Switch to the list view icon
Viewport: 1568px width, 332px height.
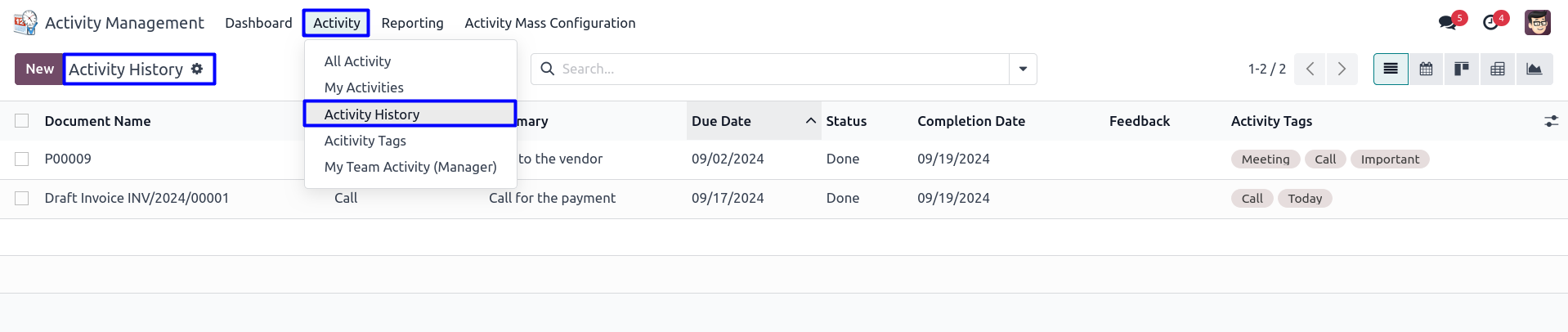coord(1391,69)
